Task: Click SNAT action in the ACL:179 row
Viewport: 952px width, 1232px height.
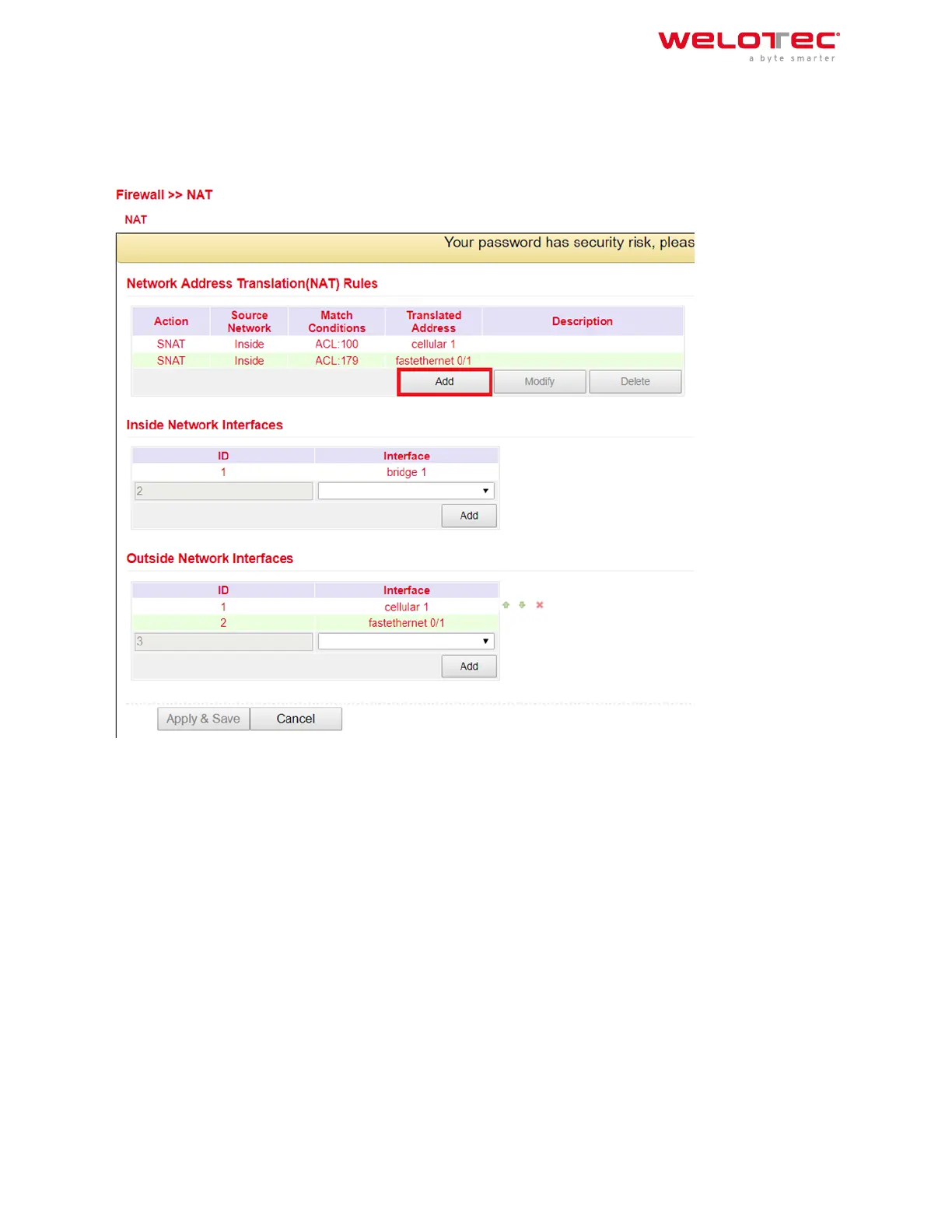Action: click(171, 361)
